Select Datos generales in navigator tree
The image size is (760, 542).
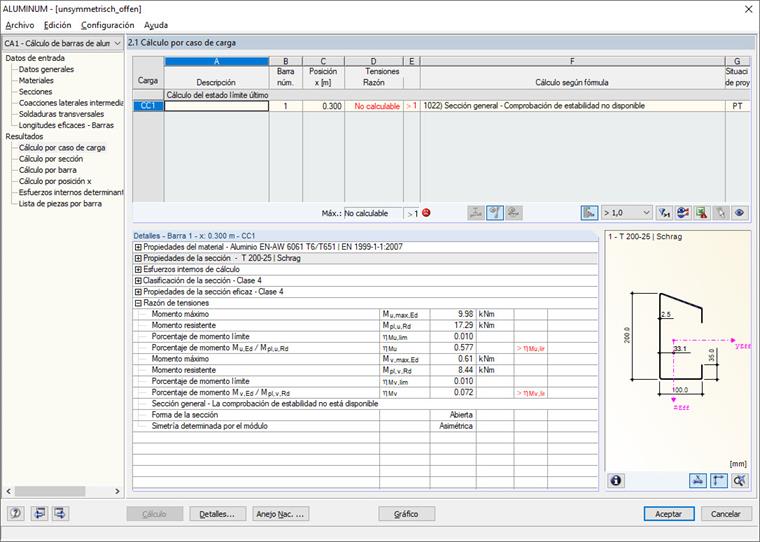pyautogui.click(x=46, y=69)
